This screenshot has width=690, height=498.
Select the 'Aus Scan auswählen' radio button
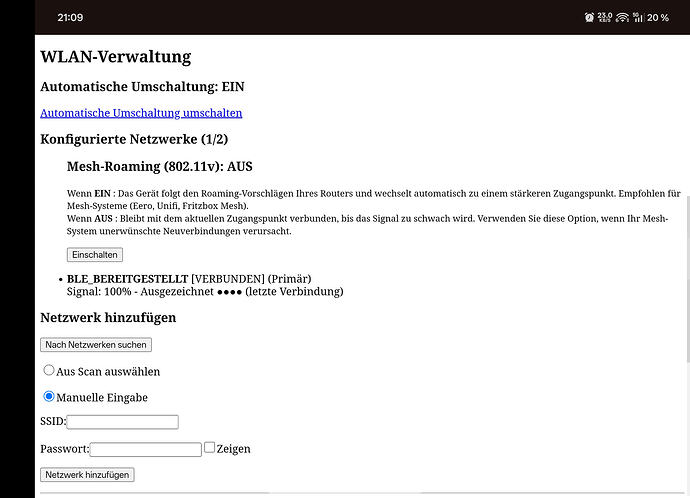49,370
